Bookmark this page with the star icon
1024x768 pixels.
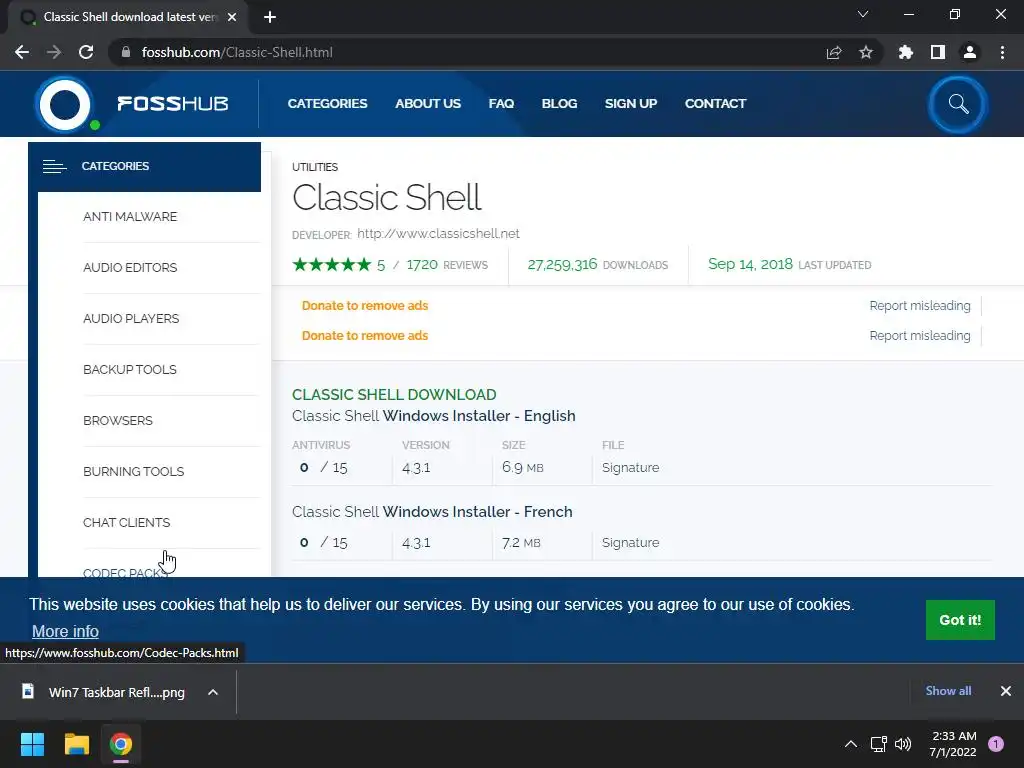(x=866, y=52)
